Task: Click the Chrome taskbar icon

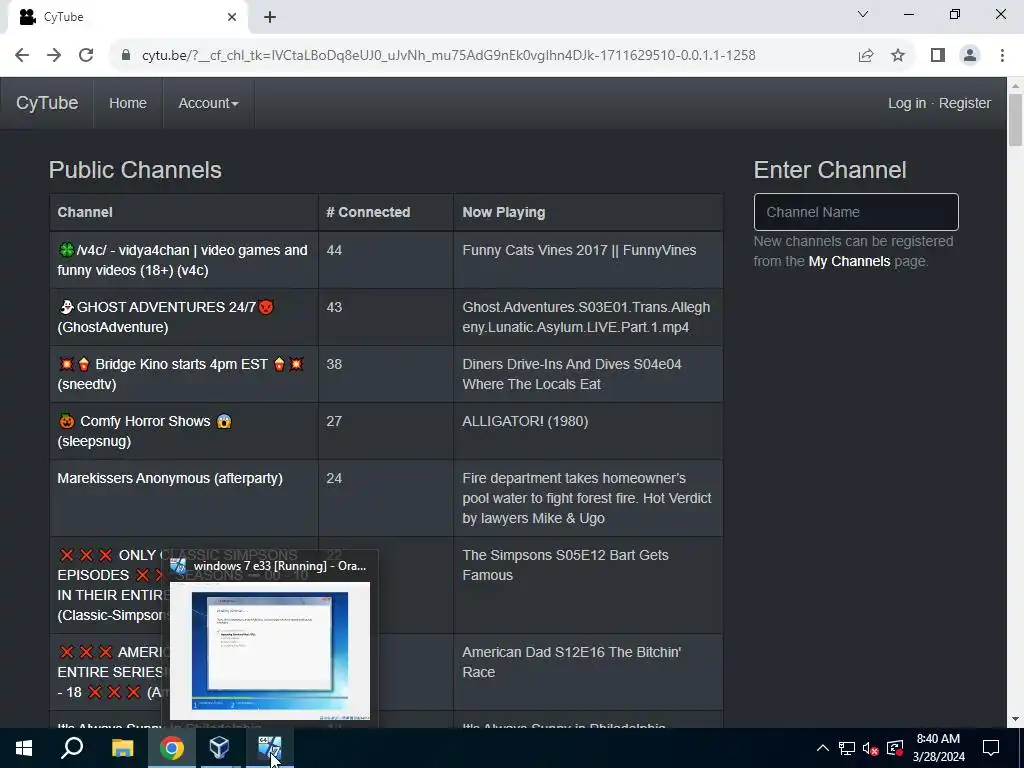Action: pyautogui.click(x=172, y=748)
